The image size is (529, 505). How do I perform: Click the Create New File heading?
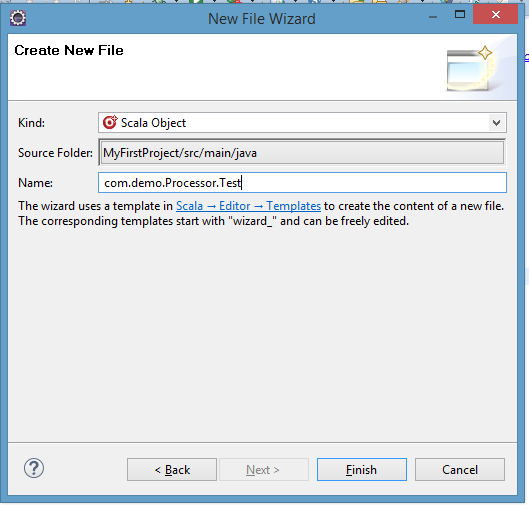coord(69,50)
